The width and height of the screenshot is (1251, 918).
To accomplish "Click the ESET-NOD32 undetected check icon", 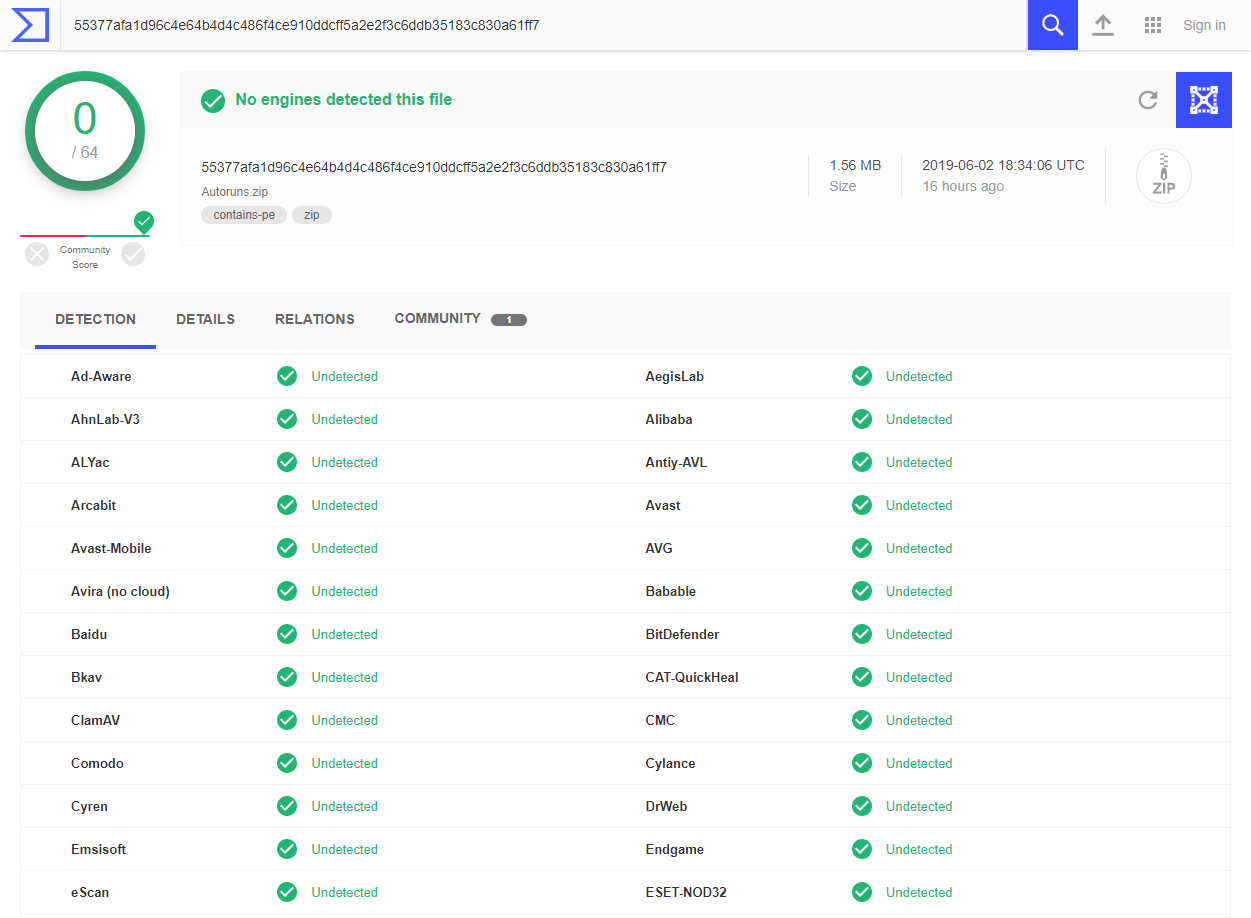I will click(862, 892).
